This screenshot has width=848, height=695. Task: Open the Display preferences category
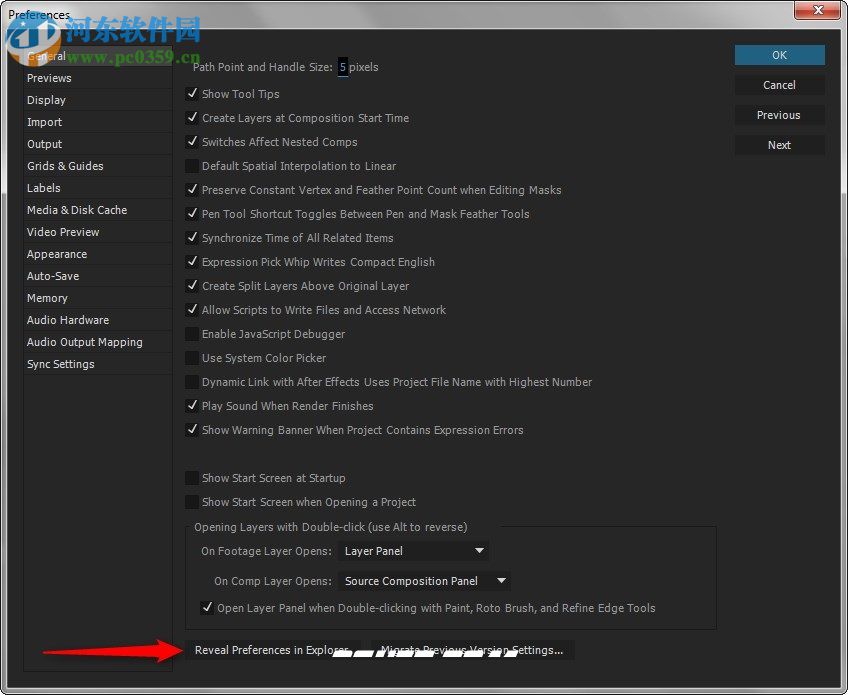point(97,100)
